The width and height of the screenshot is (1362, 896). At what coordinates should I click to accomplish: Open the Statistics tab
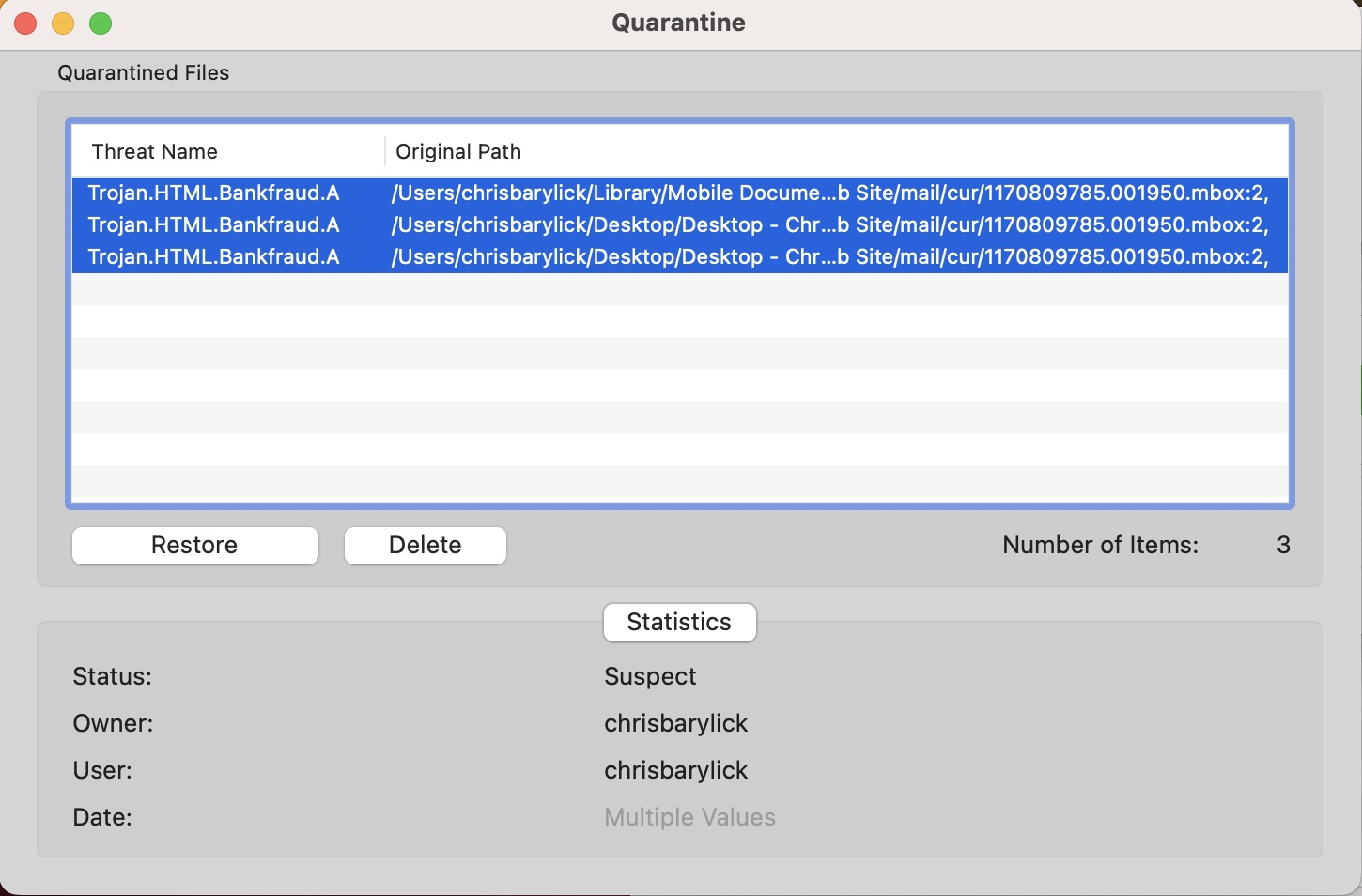(679, 623)
